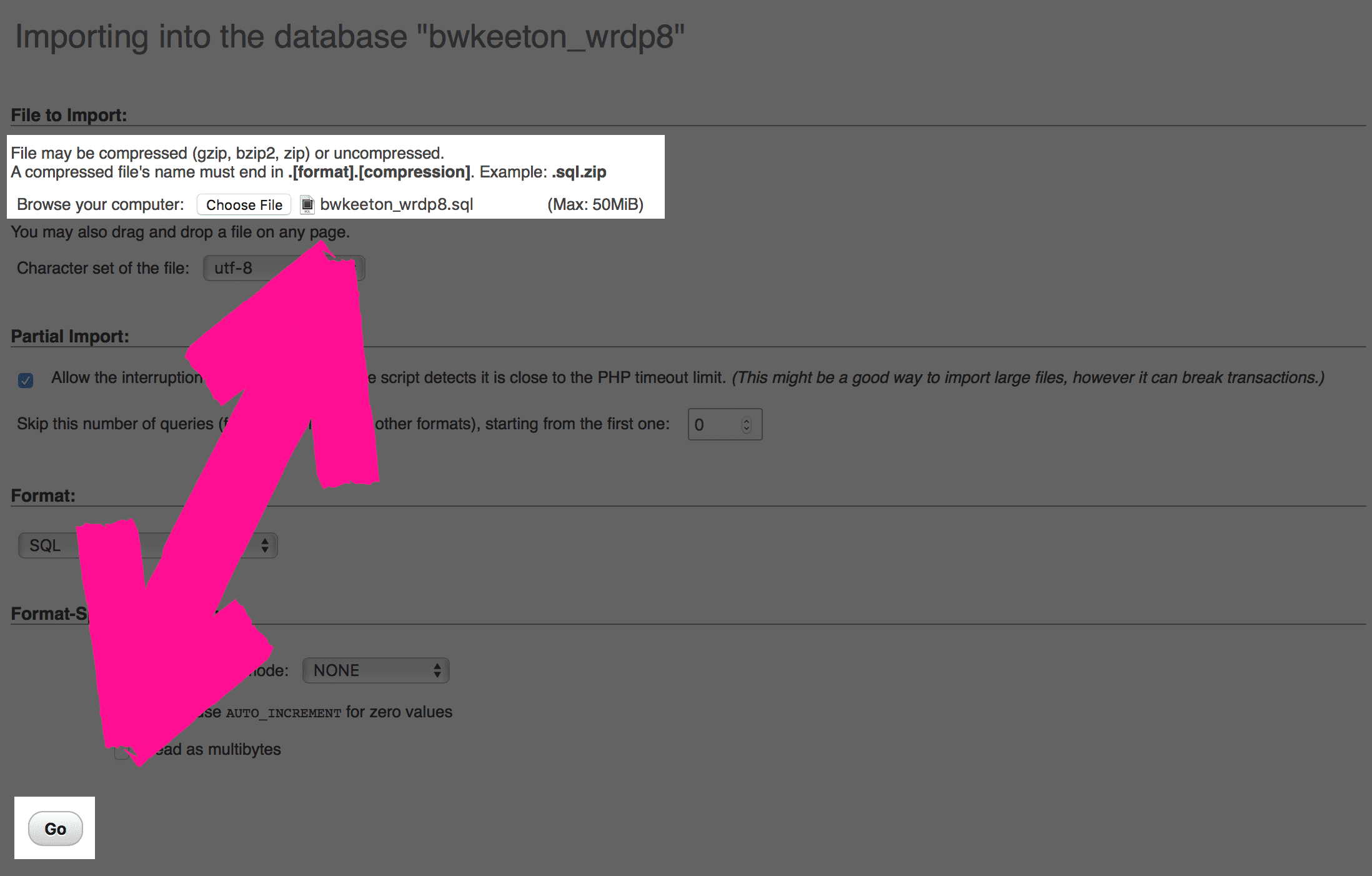Click the SQL file icon beside bwkeeton_wrdp8.sql

(x=307, y=204)
